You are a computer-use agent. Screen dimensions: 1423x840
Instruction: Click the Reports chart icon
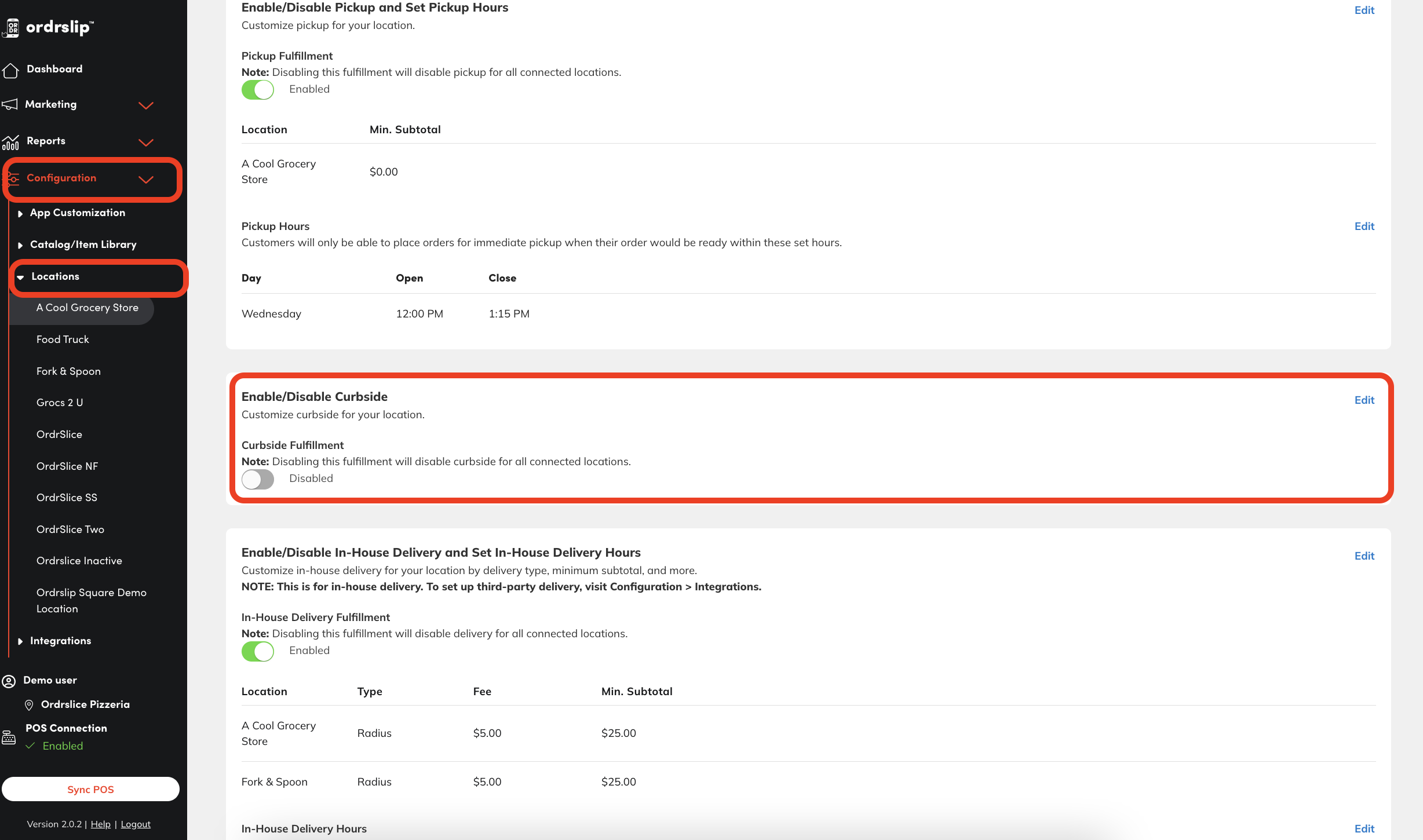click(10, 142)
